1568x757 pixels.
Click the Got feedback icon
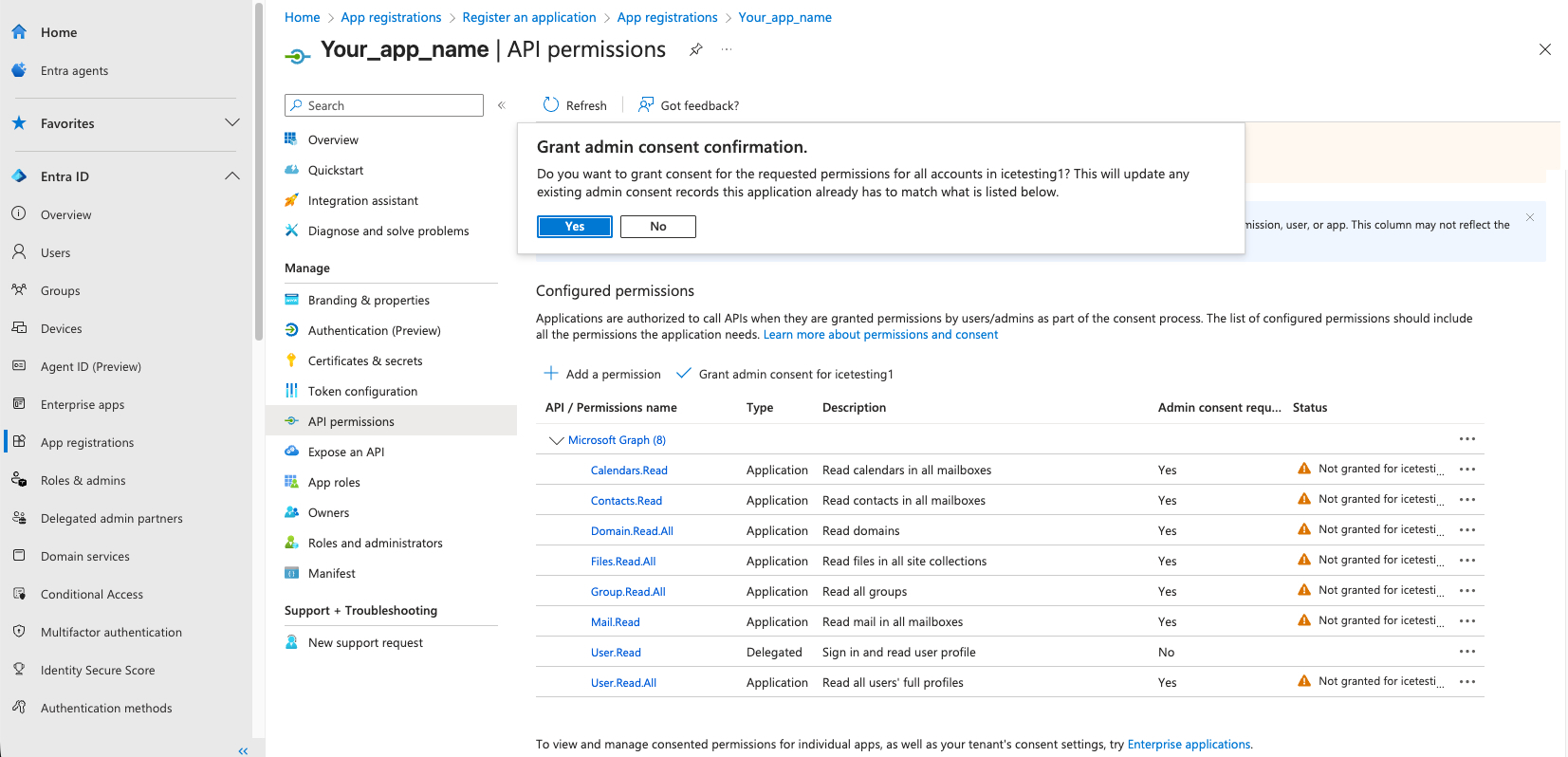pyautogui.click(x=646, y=105)
